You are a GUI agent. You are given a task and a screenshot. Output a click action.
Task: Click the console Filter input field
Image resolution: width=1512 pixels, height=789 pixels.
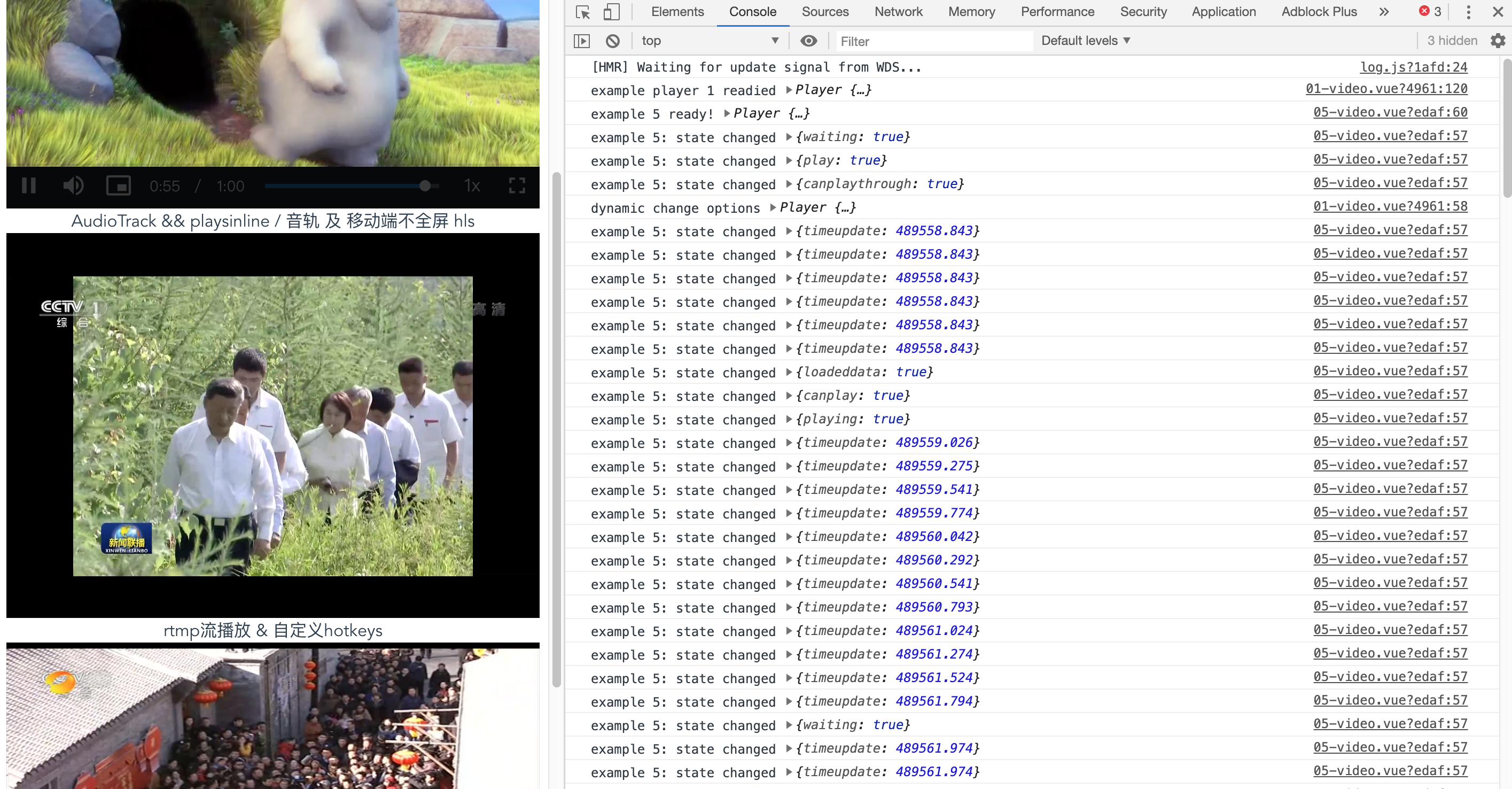(x=933, y=41)
